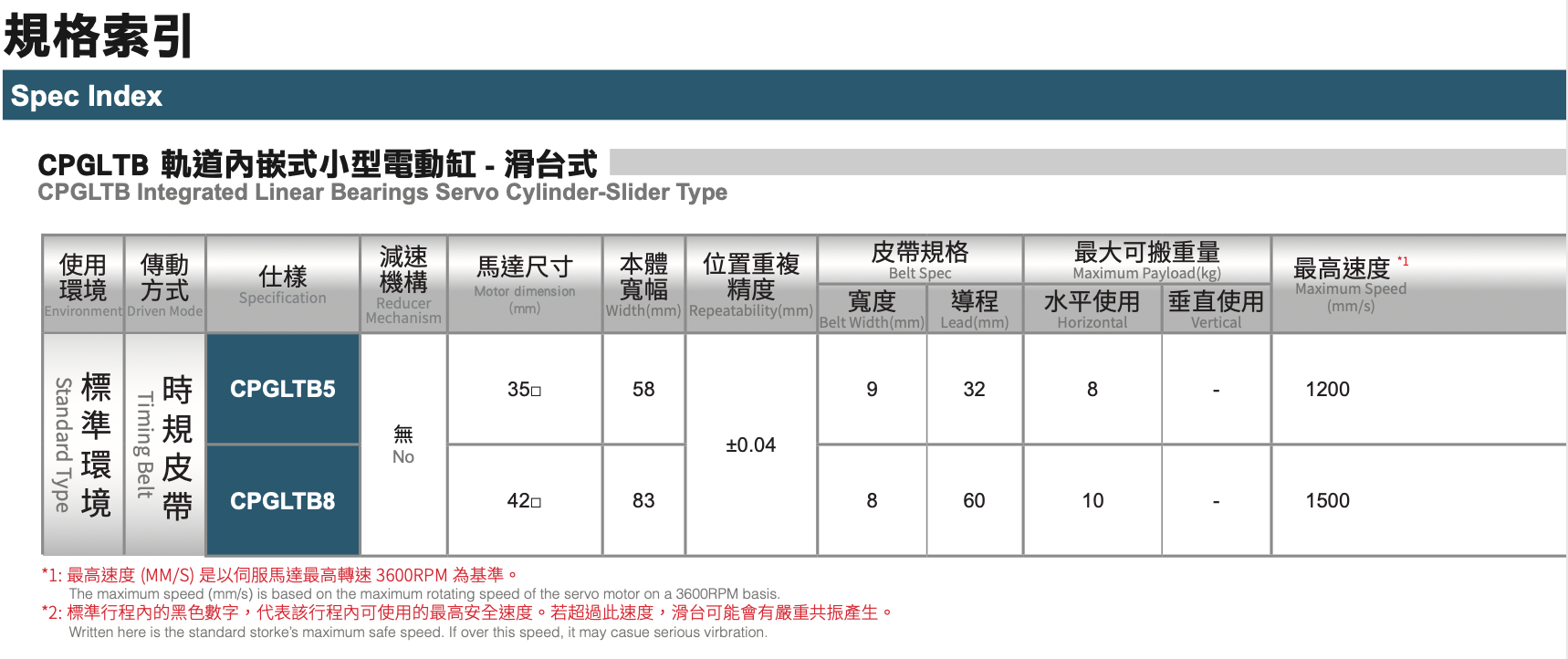
Task: Select the Timing Belt driven mode cell
Action: click(164, 445)
